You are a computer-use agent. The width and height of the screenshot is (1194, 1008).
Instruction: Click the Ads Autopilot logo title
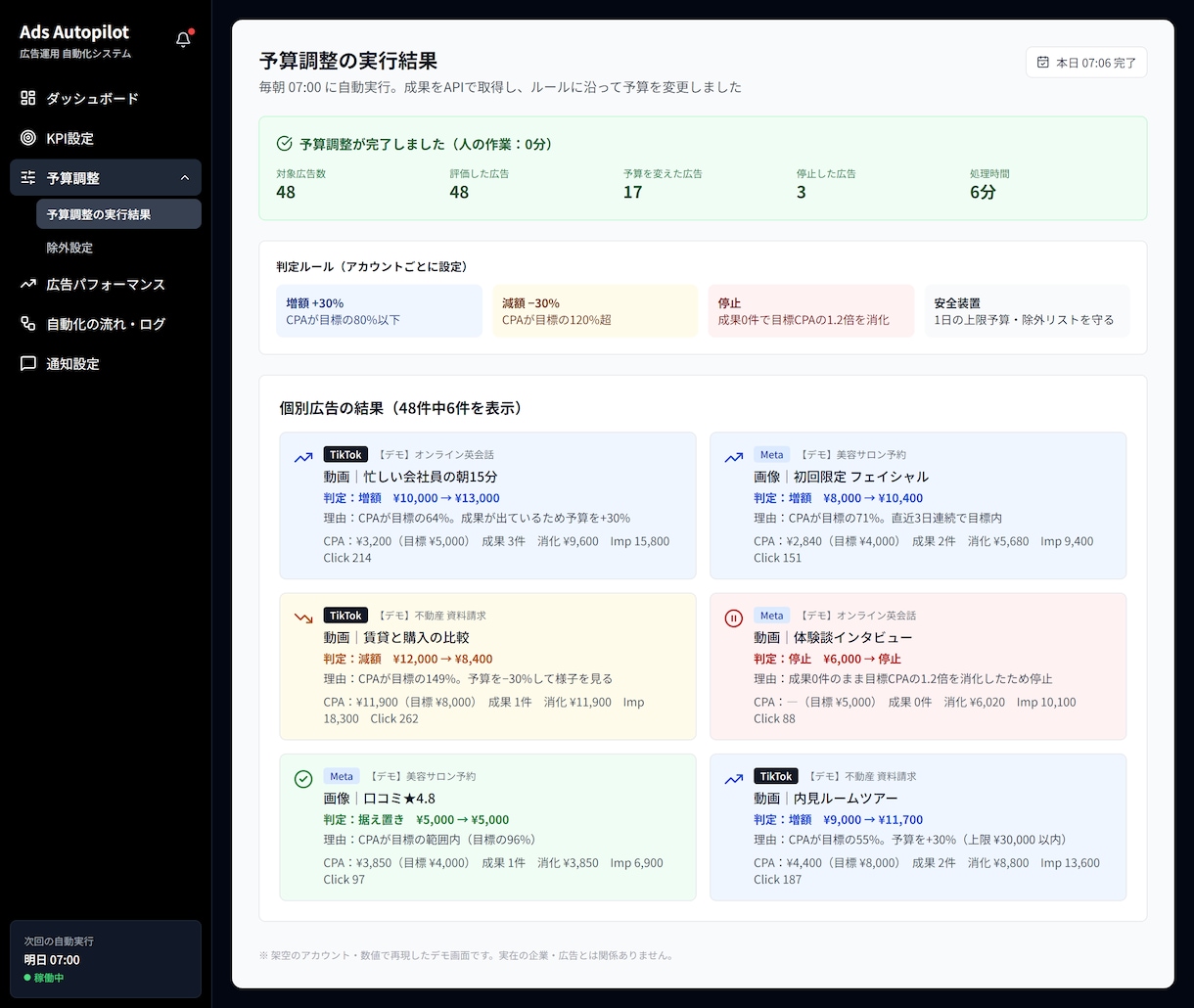tap(74, 32)
